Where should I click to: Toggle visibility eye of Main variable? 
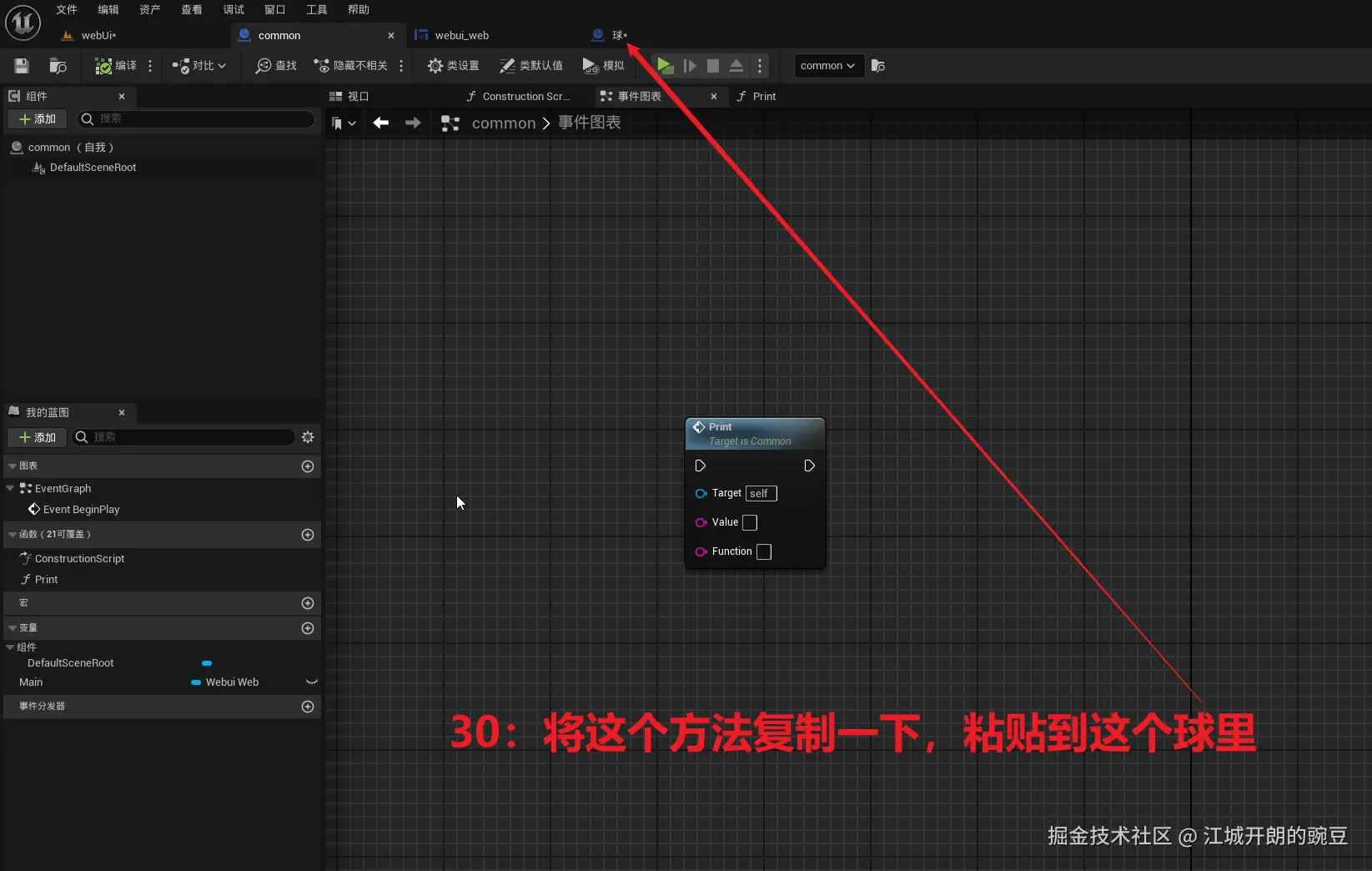pyautogui.click(x=312, y=682)
